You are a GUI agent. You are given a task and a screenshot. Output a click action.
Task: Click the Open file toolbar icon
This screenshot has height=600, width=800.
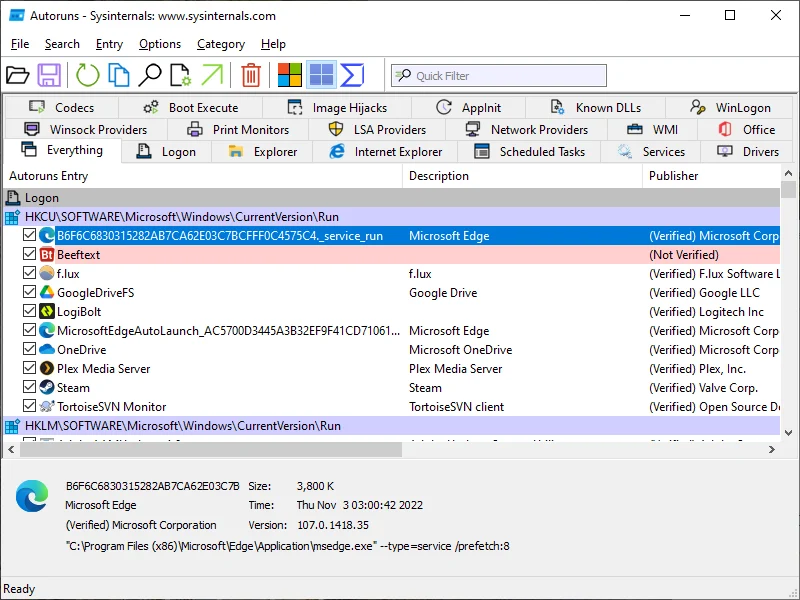point(20,75)
